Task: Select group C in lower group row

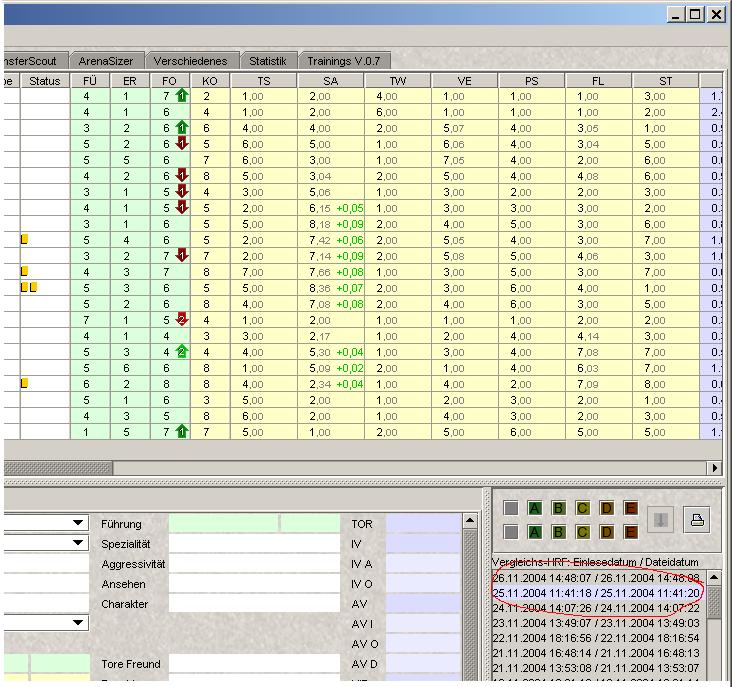Action: tap(583, 532)
